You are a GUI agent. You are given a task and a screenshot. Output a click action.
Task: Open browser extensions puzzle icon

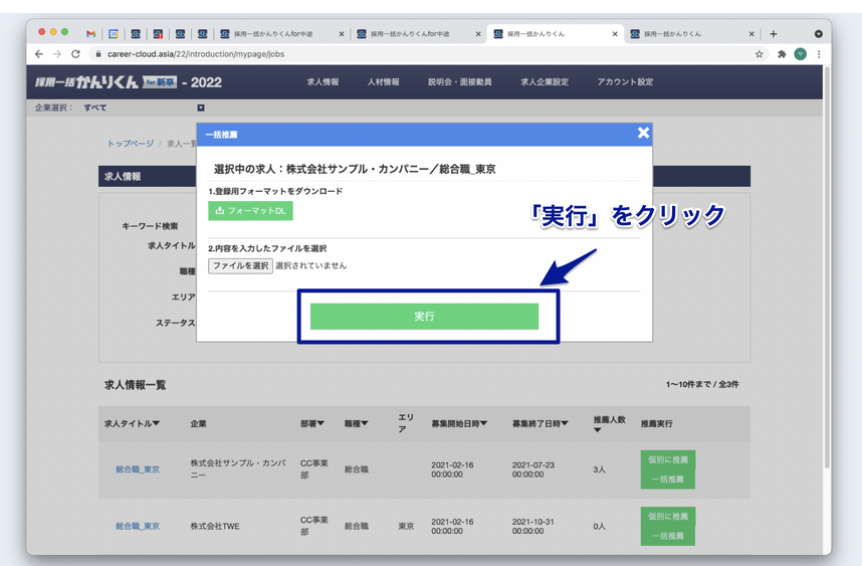pyautogui.click(x=781, y=54)
